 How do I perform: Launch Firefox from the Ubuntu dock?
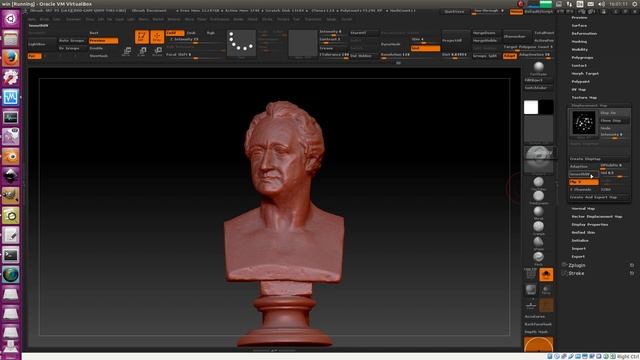coord(11,58)
